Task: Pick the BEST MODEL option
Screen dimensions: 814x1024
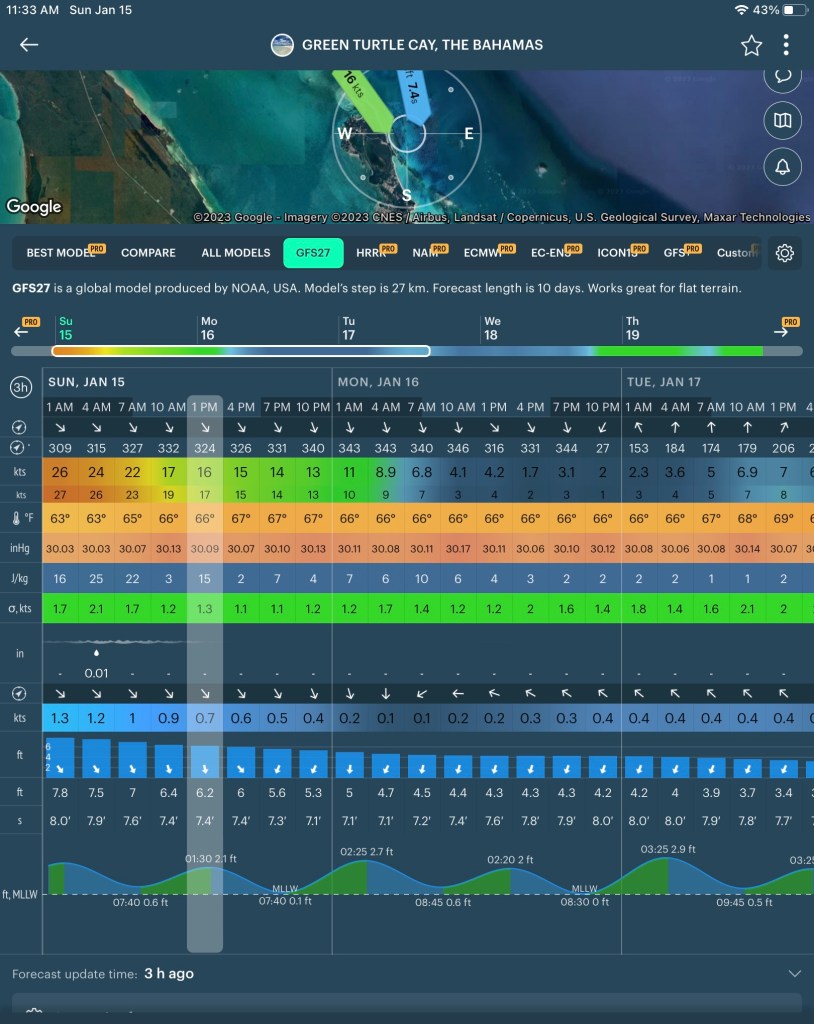Action: click(61, 253)
